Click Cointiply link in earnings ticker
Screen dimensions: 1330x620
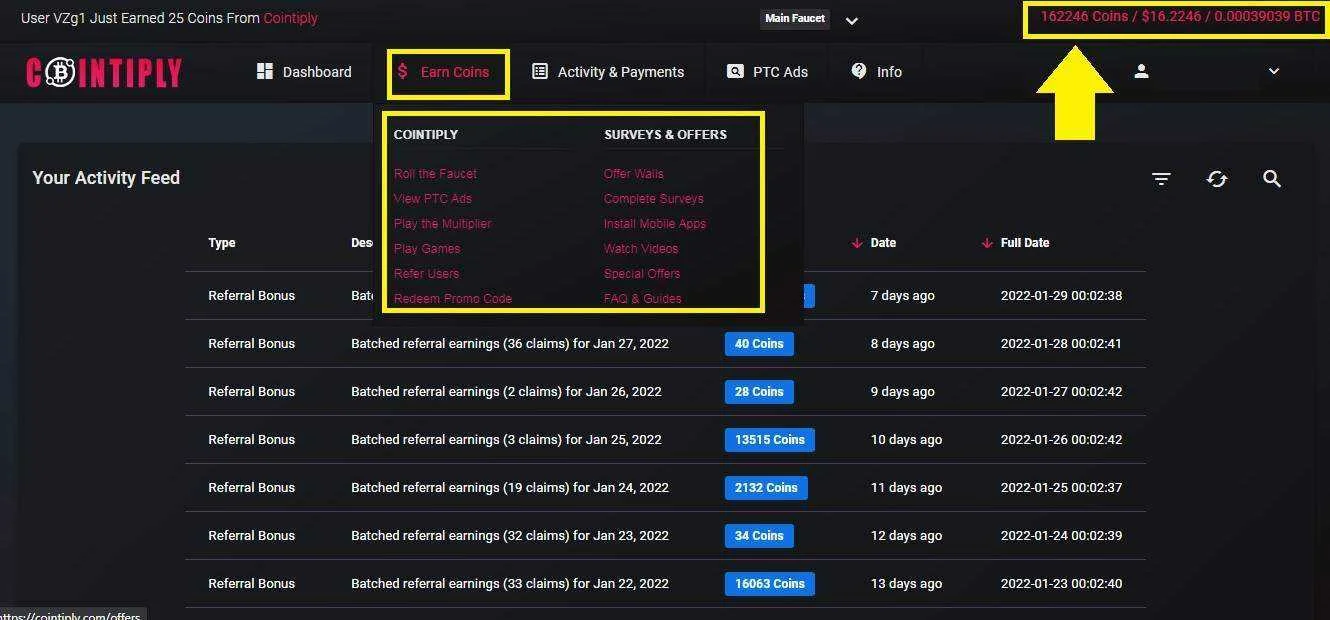pyautogui.click(x=291, y=18)
